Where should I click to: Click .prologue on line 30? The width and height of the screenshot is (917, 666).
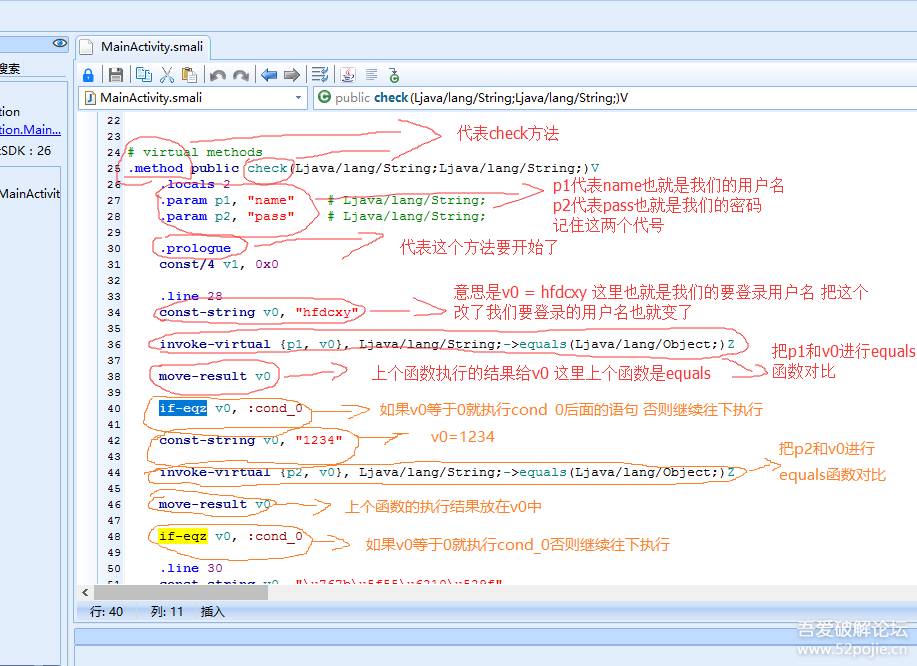[x=195, y=249]
